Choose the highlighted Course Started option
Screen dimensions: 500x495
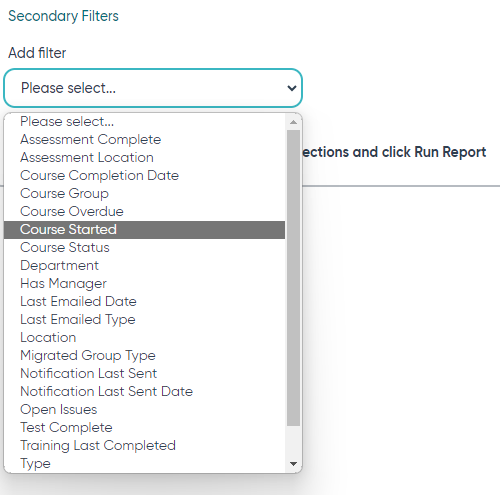click(x=144, y=229)
